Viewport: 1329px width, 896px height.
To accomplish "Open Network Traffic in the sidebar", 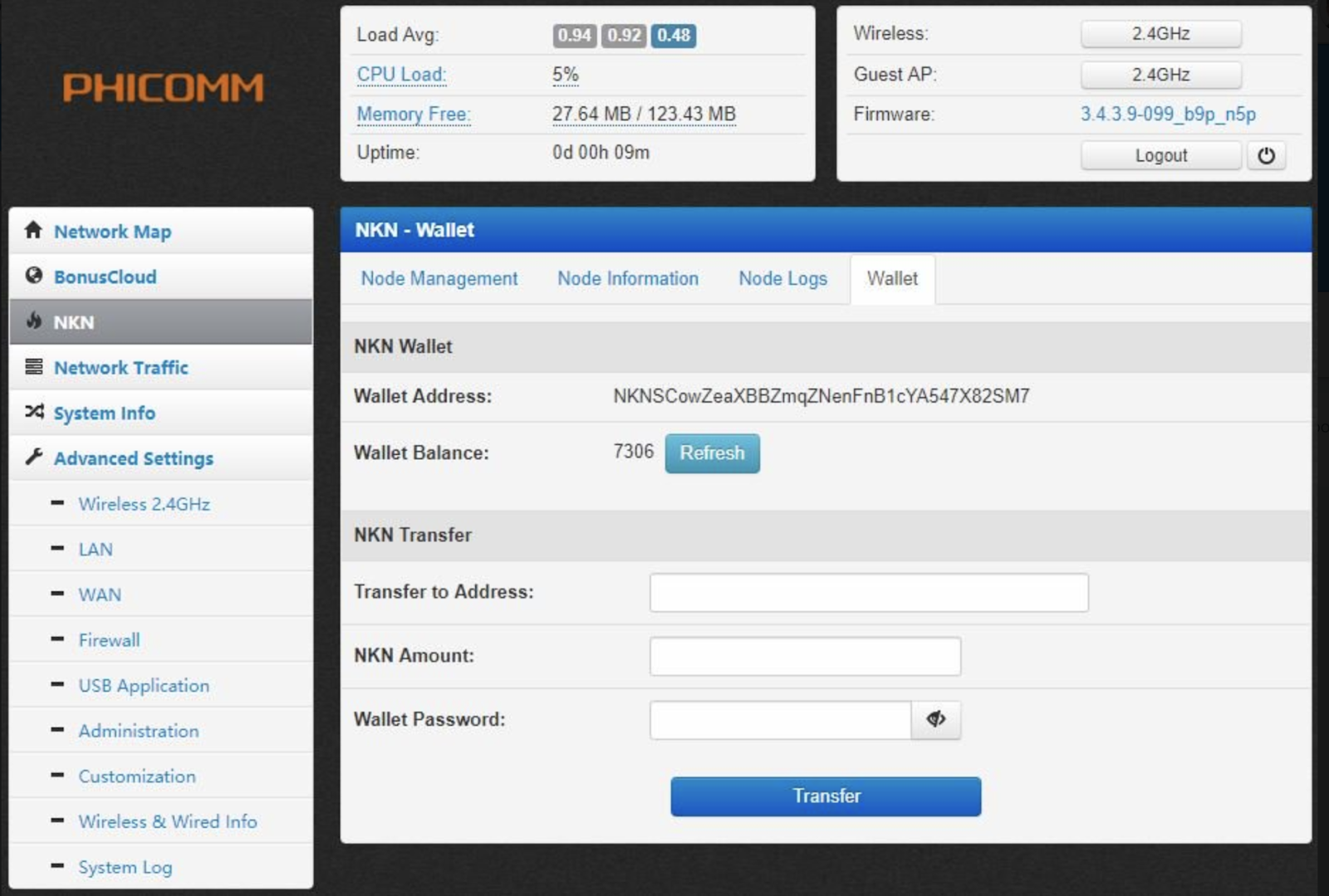I will (161, 367).
